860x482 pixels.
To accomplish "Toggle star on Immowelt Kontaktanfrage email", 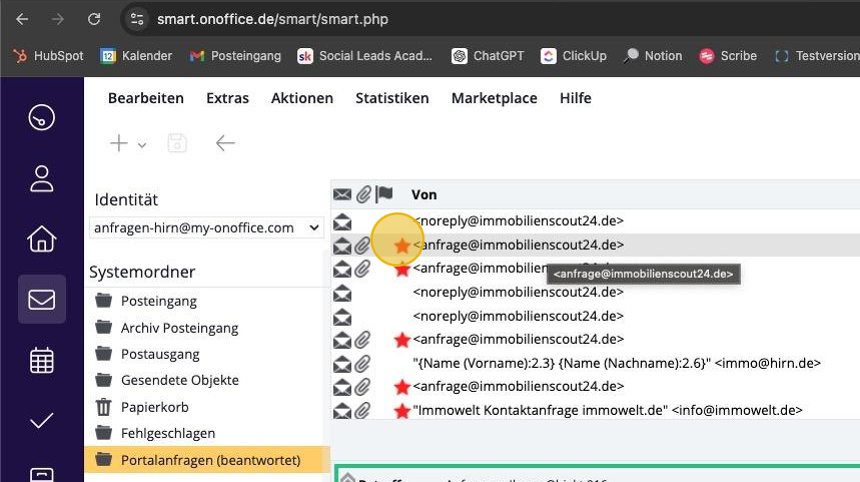I will 402,411.
